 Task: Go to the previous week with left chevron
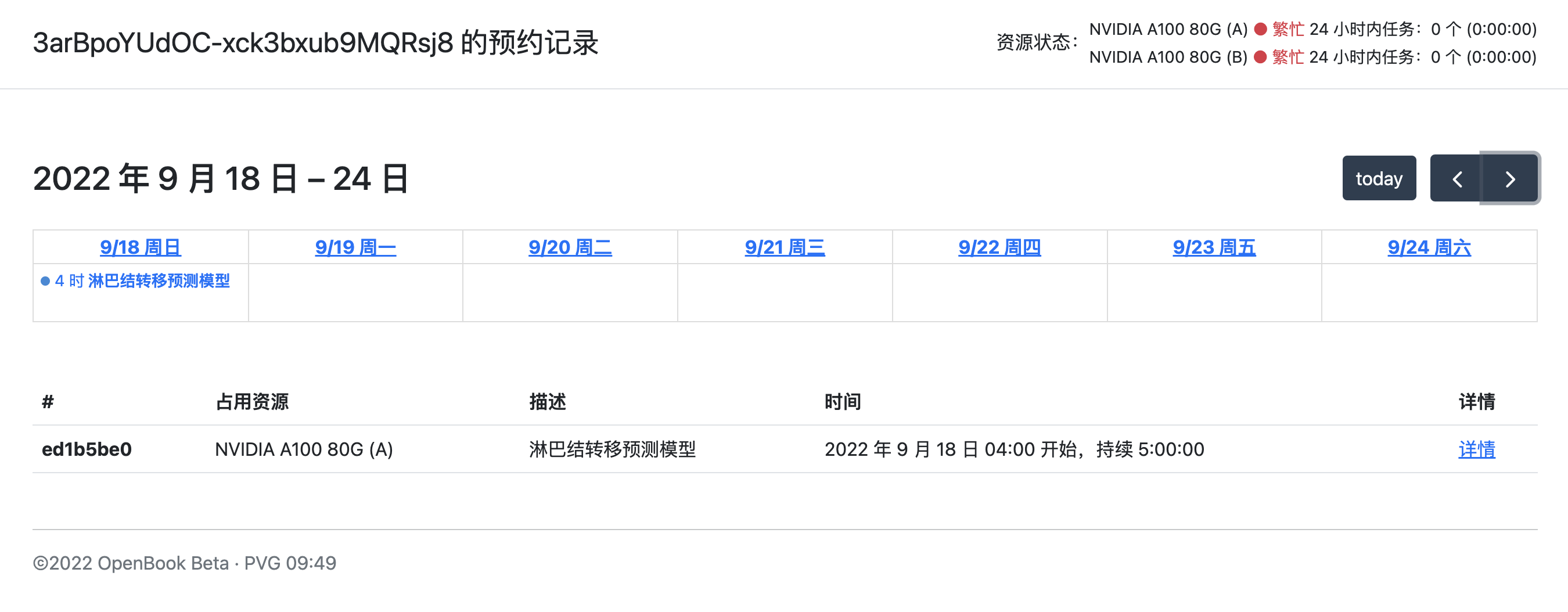pyautogui.click(x=1456, y=178)
